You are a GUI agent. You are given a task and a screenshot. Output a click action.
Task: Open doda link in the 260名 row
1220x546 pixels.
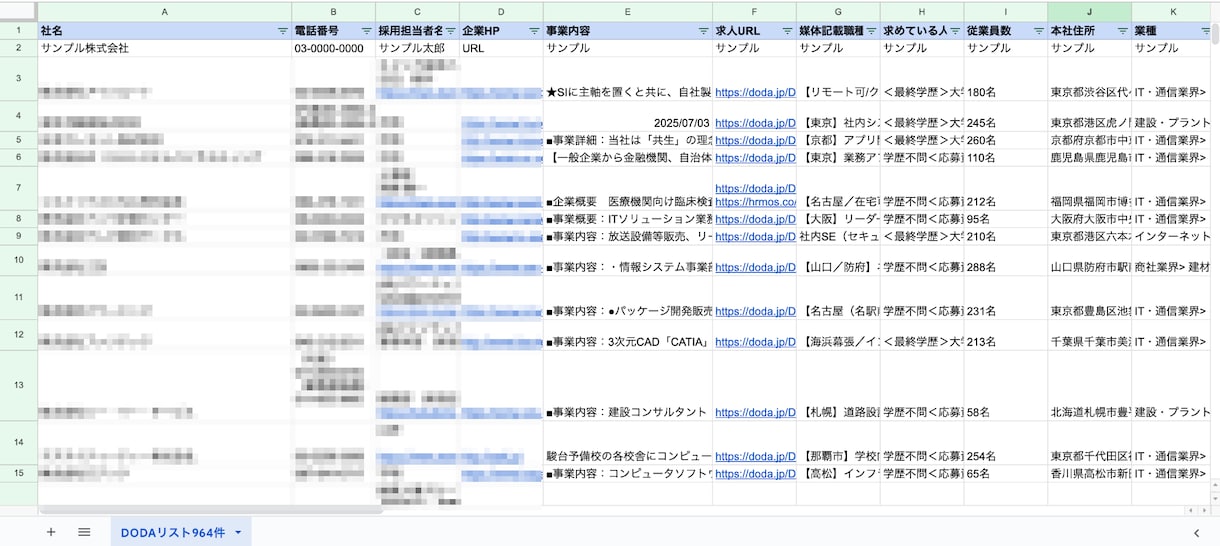[755, 141]
